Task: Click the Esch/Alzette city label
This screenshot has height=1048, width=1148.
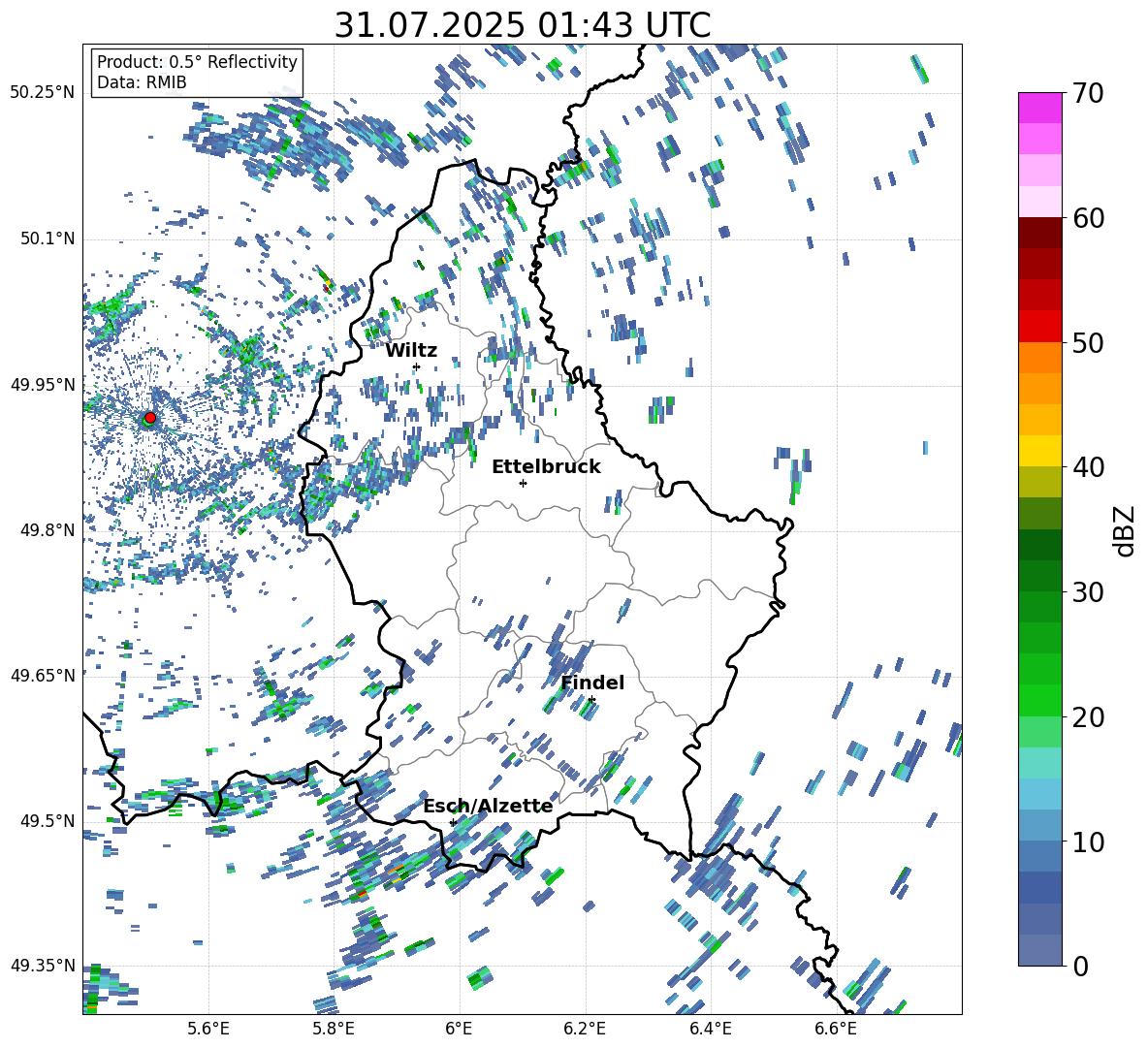Action: point(488,807)
